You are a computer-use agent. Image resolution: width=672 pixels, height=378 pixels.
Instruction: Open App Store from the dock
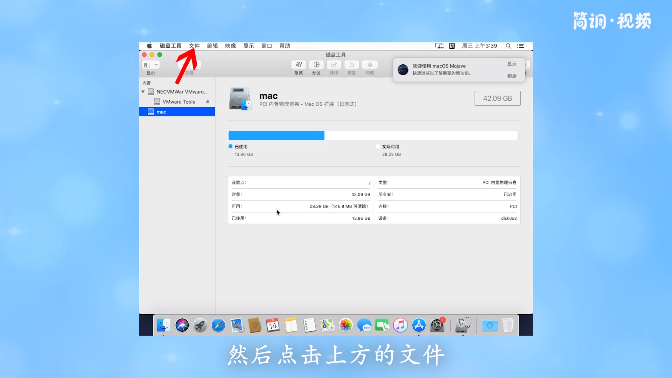pos(419,325)
